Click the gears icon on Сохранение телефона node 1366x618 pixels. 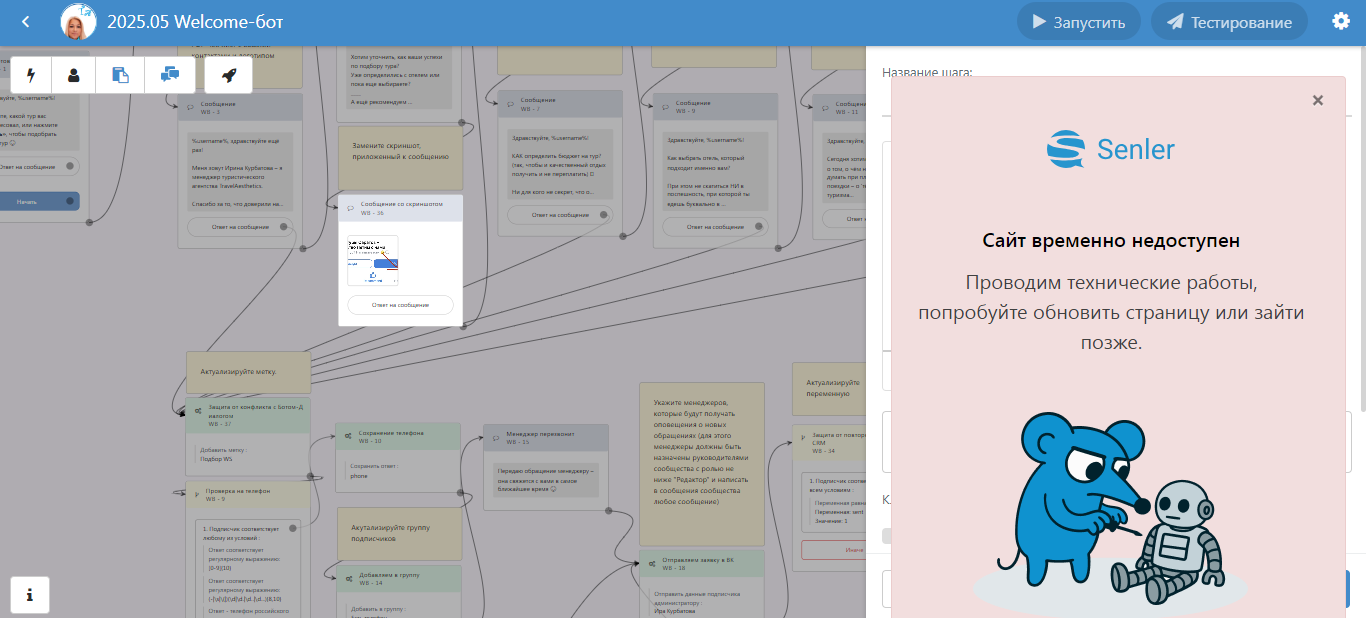[x=350, y=434]
